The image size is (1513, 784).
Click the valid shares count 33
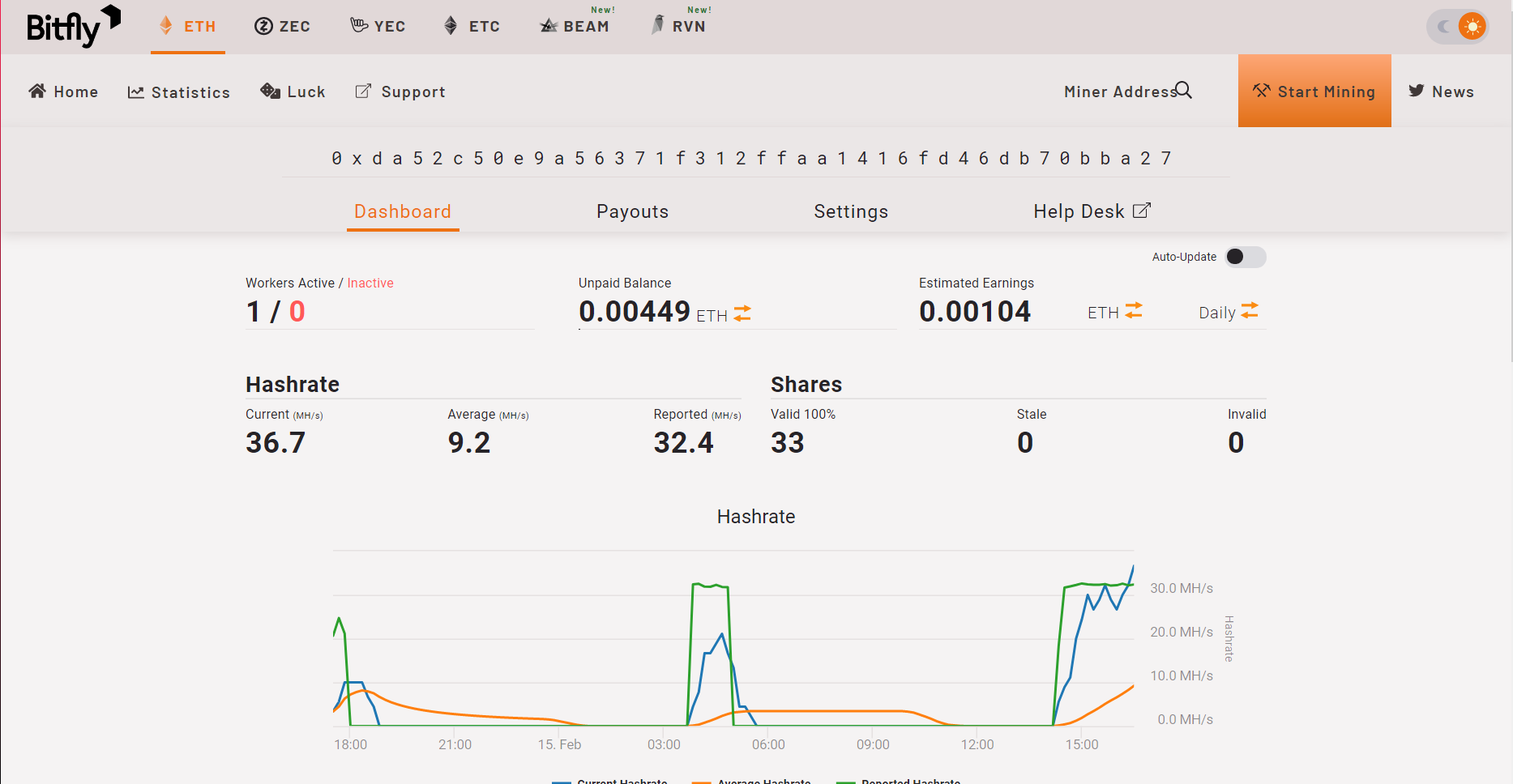(x=788, y=443)
